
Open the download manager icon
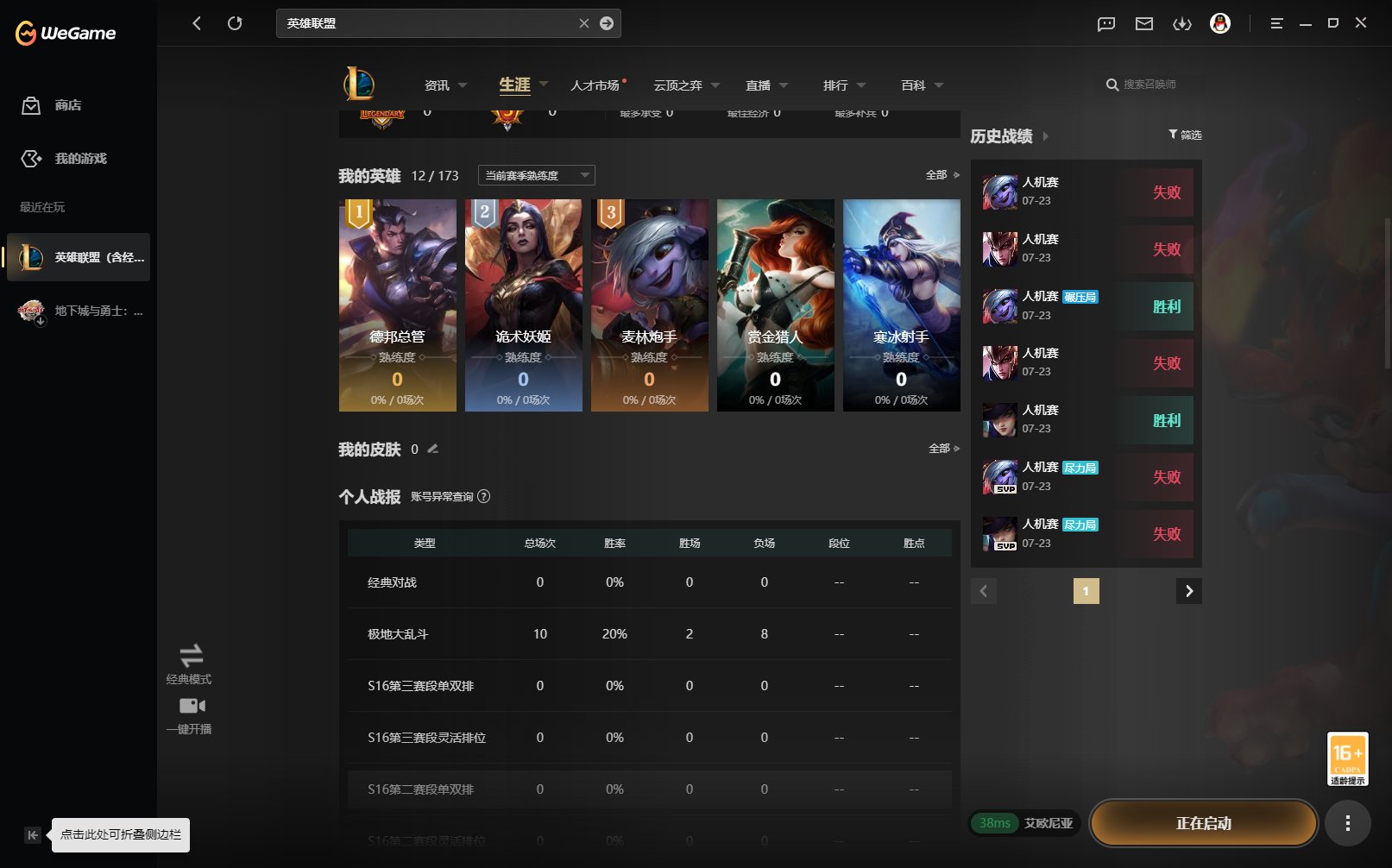(1182, 23)
